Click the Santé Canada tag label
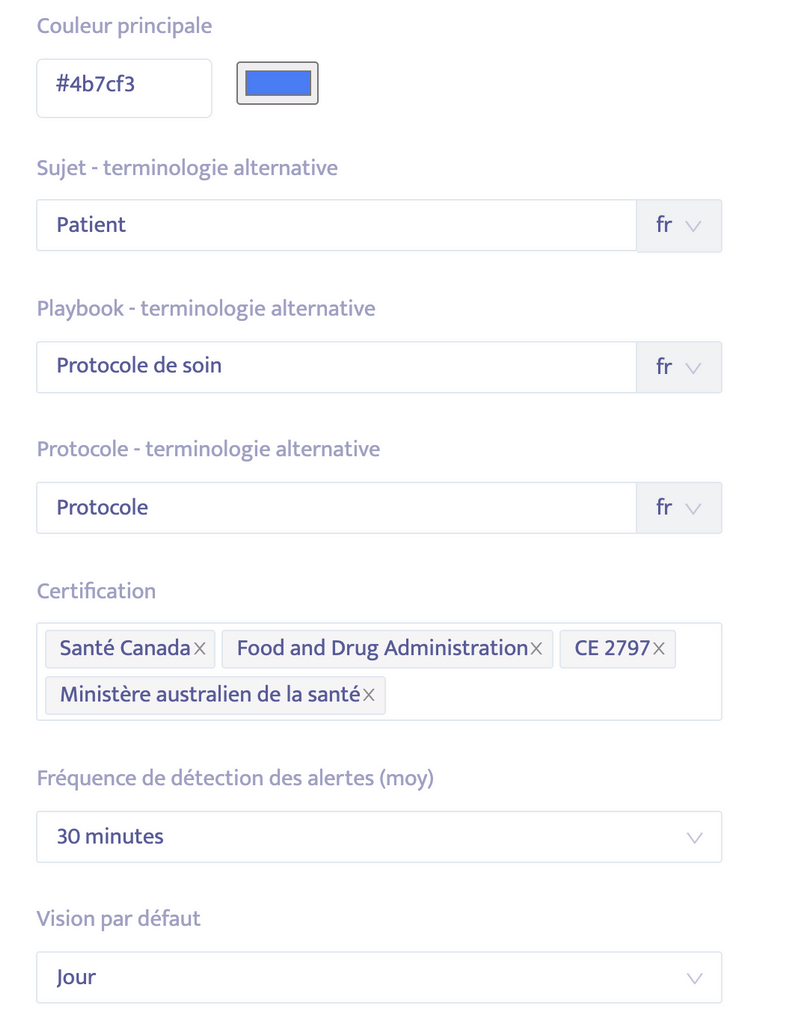Screen dimensions: 800x1036 124,649
